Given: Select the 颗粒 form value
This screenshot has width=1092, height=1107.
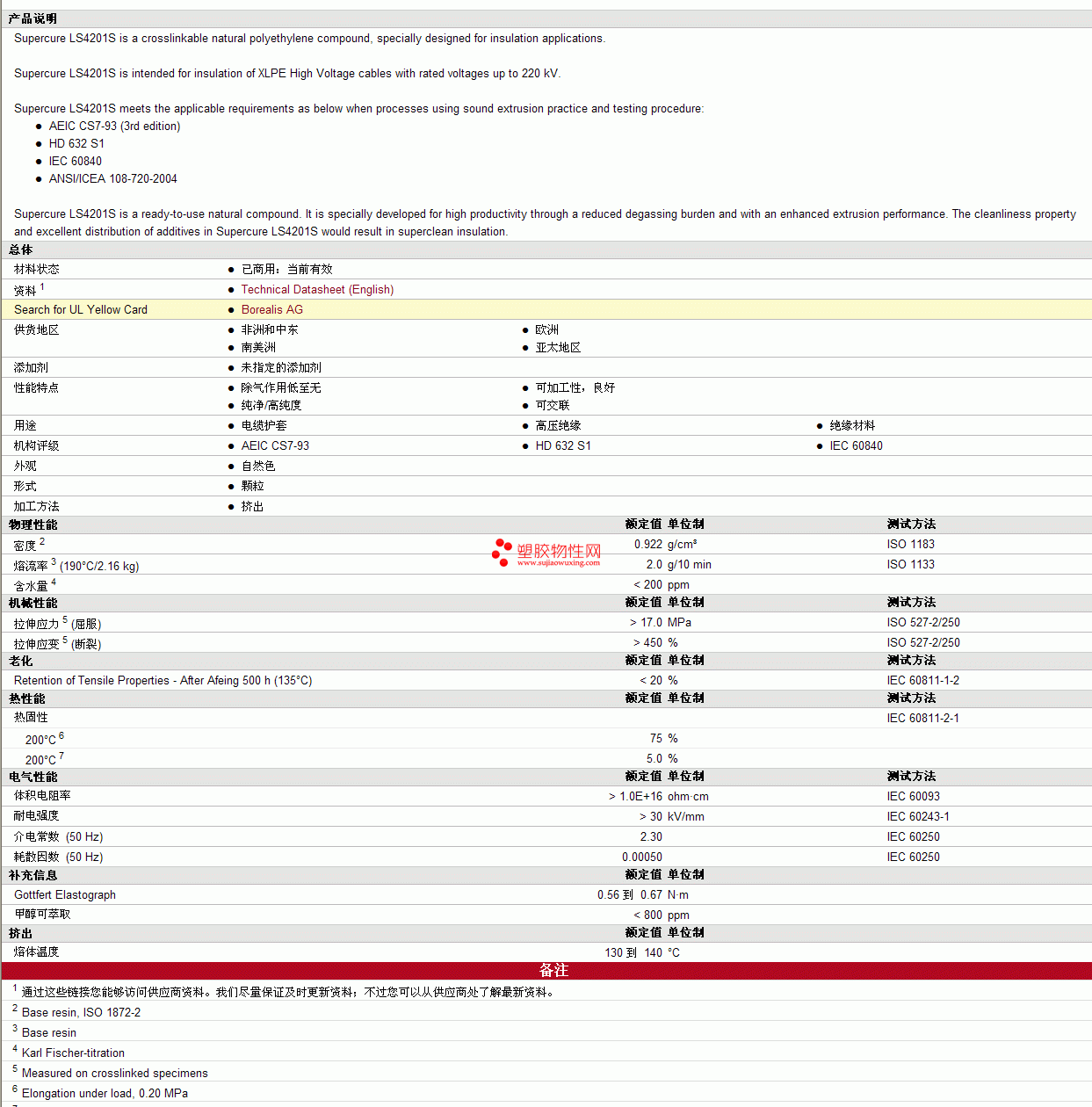Looking at the screenshot, I should (253, 486).
